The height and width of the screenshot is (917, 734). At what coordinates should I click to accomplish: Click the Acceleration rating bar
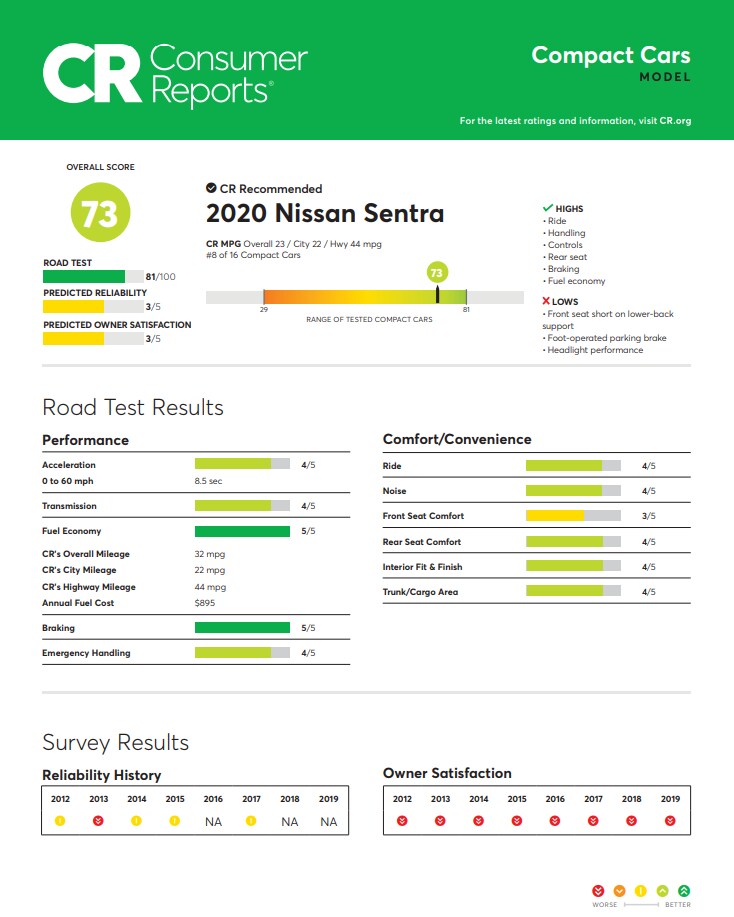click(x=242, y=464)
